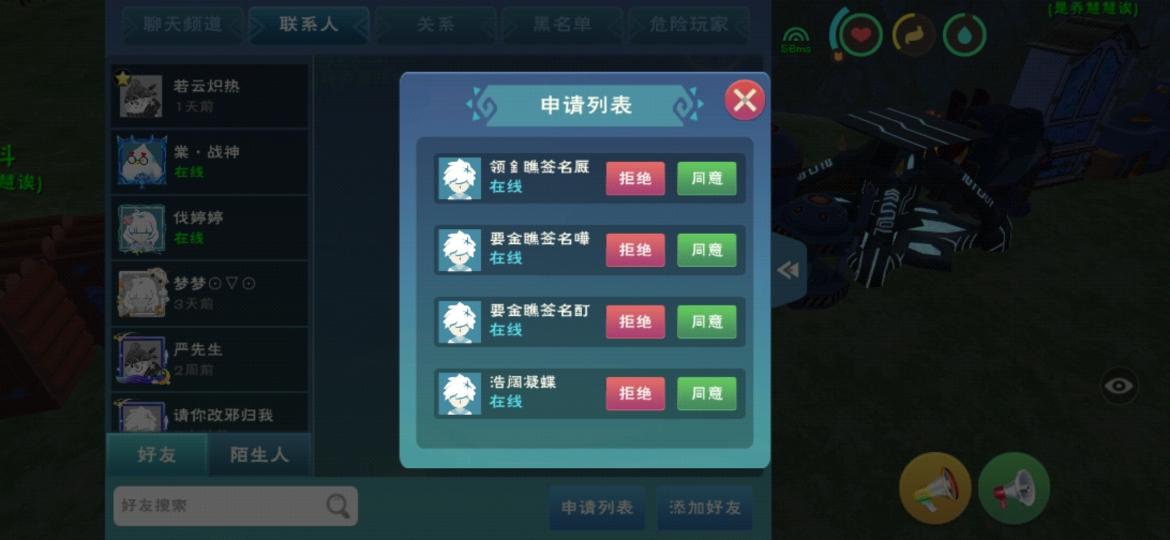Click the heart health status icon
The width and height of the screenshot is (1170, 540).
click(x=861, y=34)
